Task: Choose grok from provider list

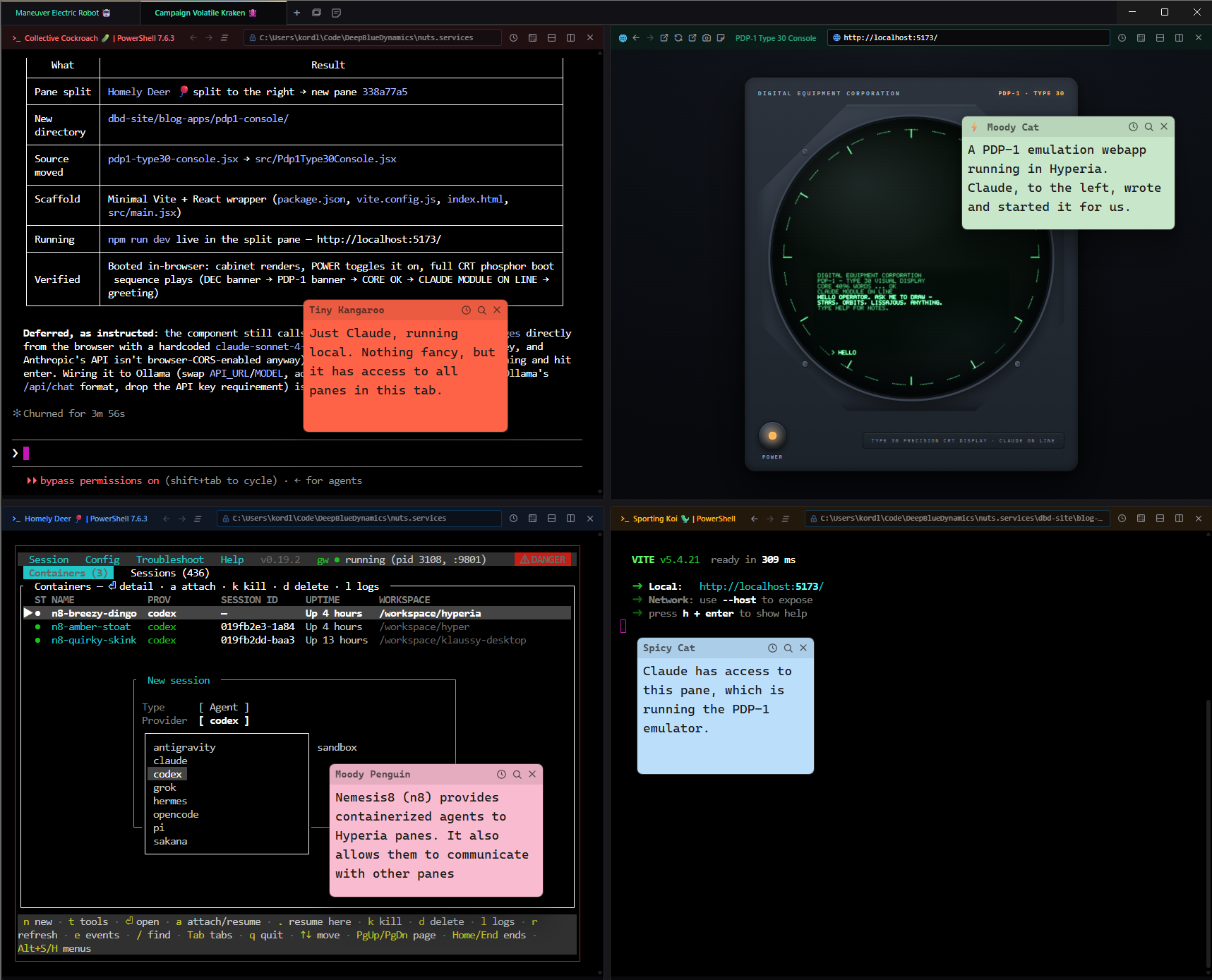Action: coord(164,787)
